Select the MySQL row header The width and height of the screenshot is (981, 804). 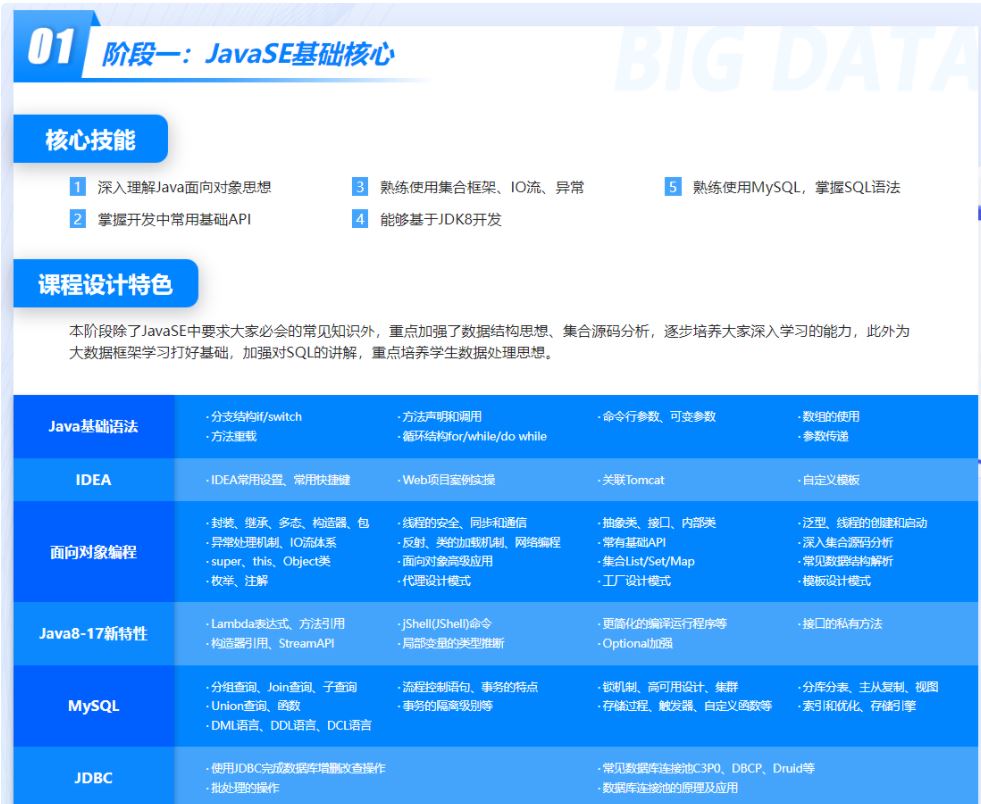93,706
